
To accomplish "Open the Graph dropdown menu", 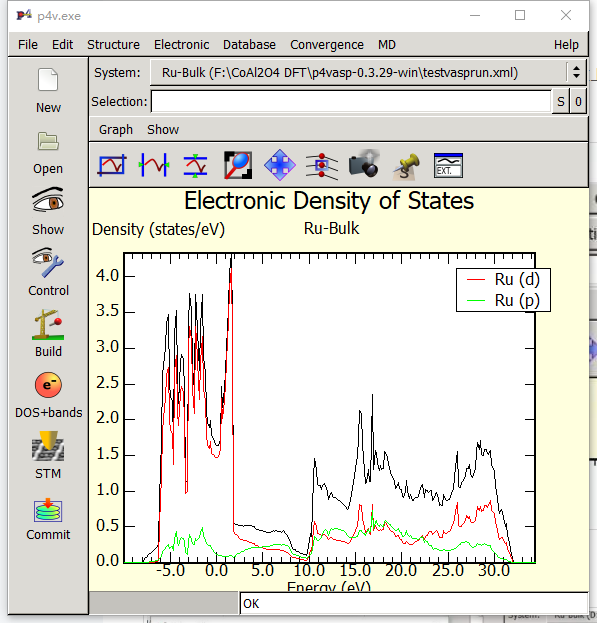I will (x=116, y=130).
